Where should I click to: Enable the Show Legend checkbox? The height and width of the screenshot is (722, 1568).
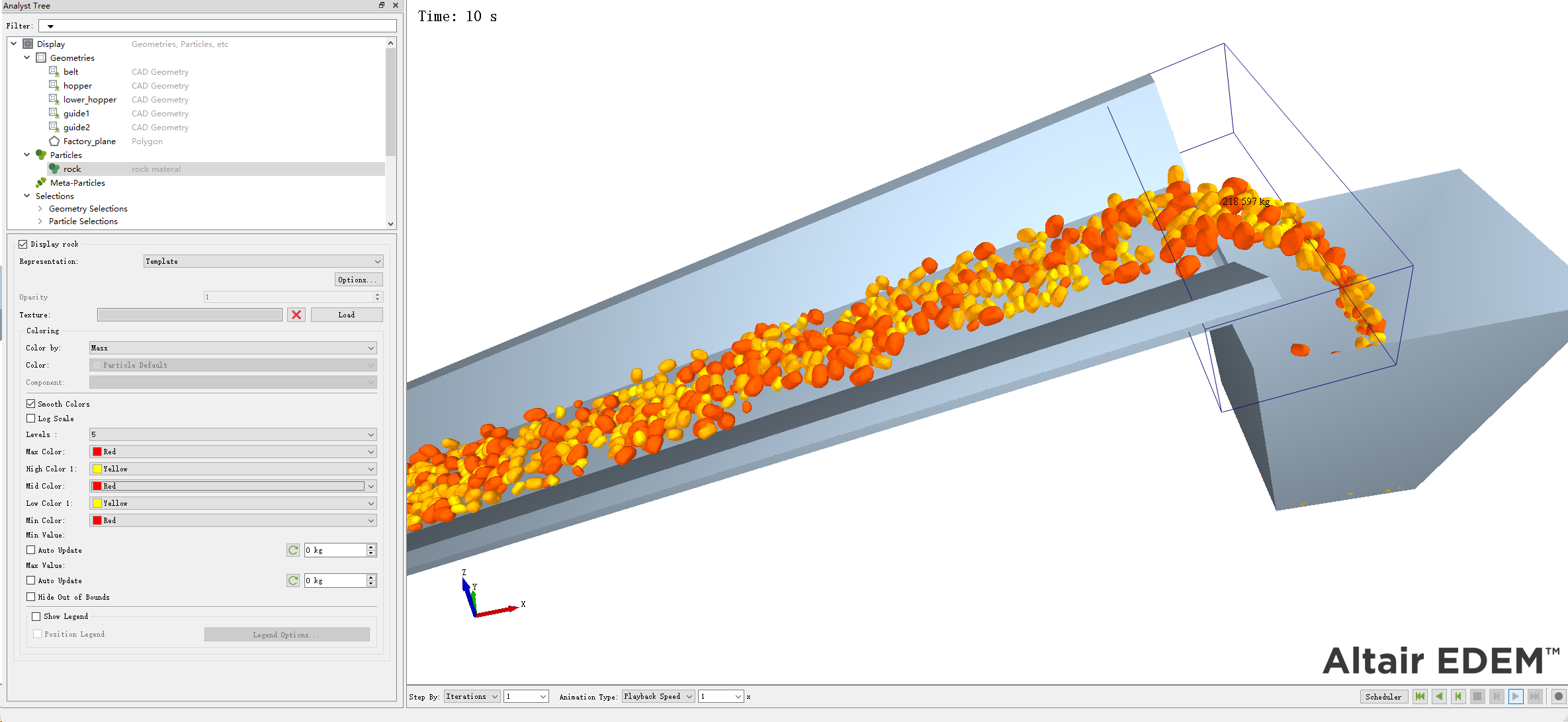pyautogui.click(x=36, y=616)
